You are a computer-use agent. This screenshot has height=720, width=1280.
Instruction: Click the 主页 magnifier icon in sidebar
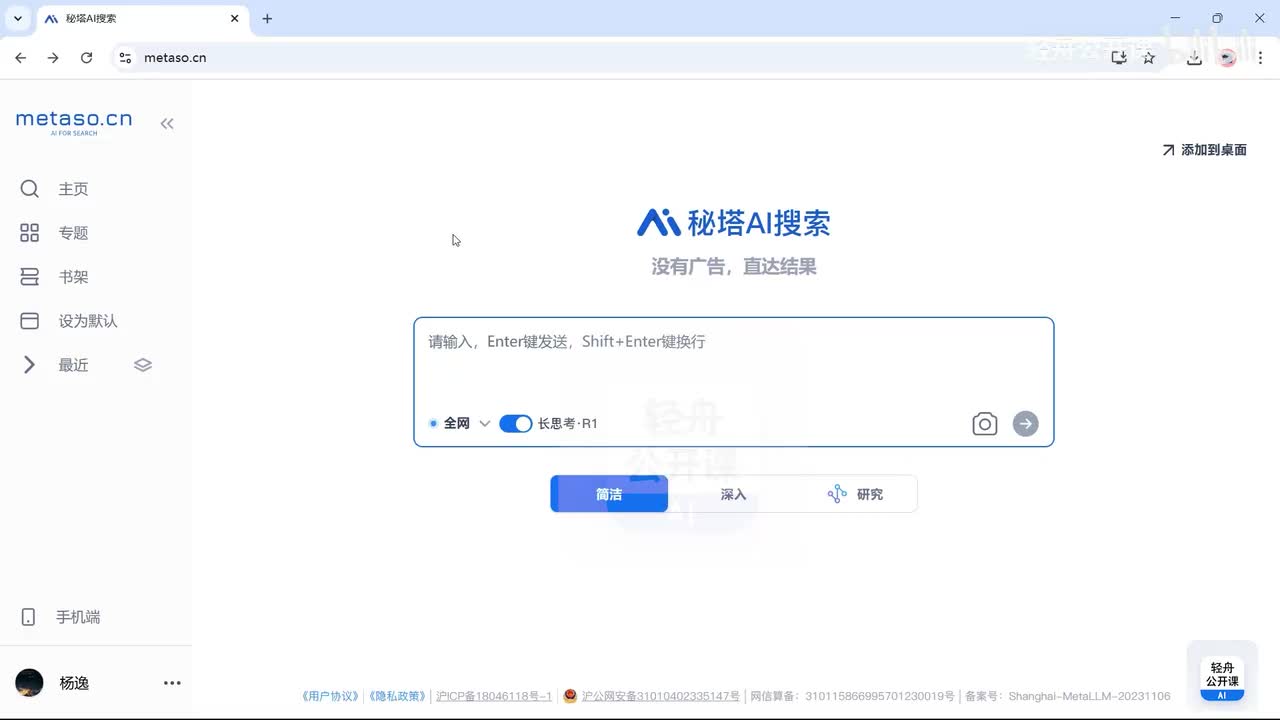(29, 189)
